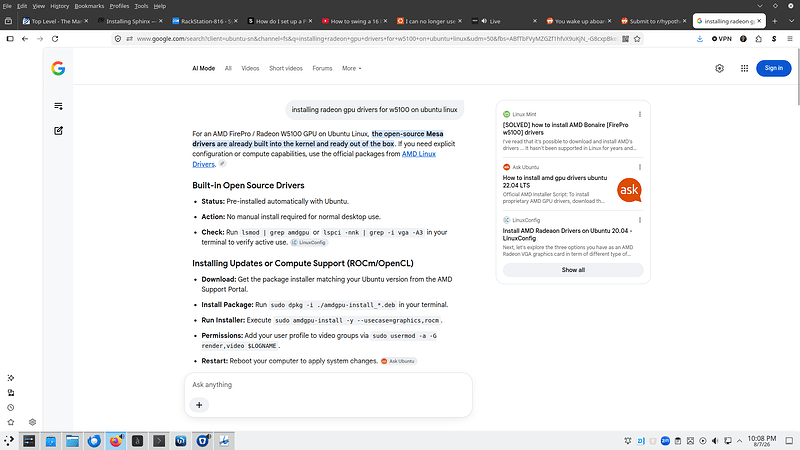The height and width of the screenshot is (450, 800).
Task: Click the page vertical scrollbar
Action: click(x=797, y=77)
